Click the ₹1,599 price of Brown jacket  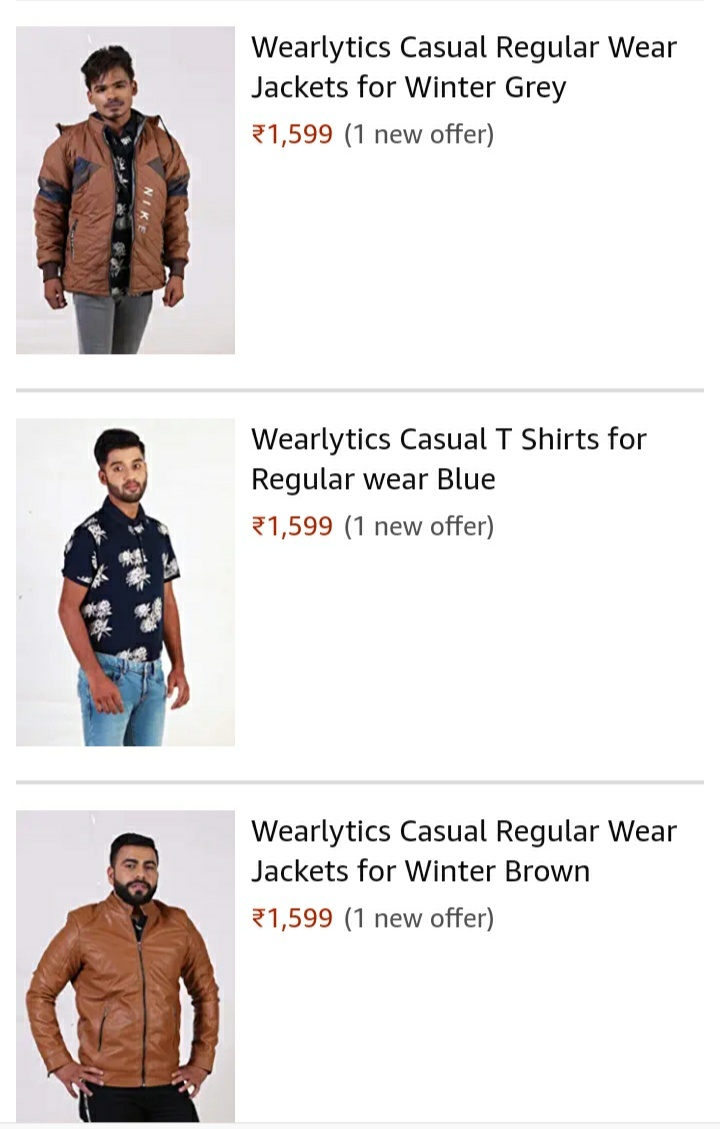(x=292, y=918)
